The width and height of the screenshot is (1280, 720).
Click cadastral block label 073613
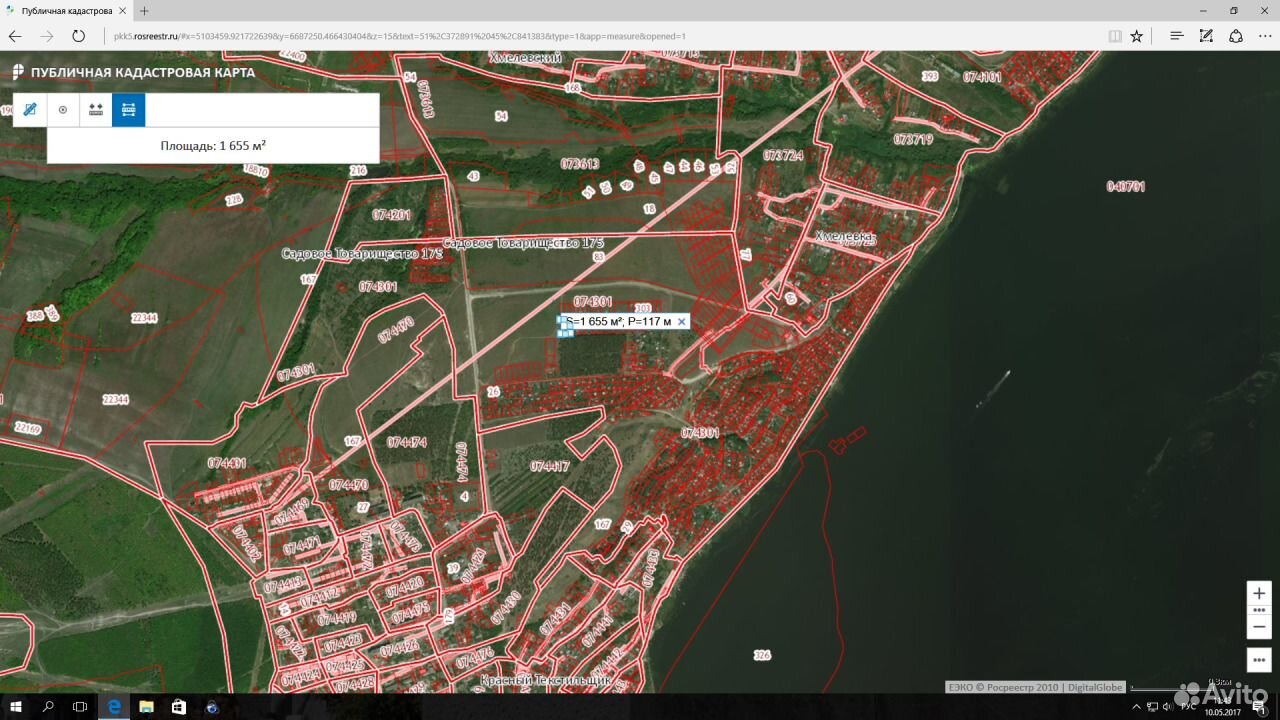coord(580,164)
